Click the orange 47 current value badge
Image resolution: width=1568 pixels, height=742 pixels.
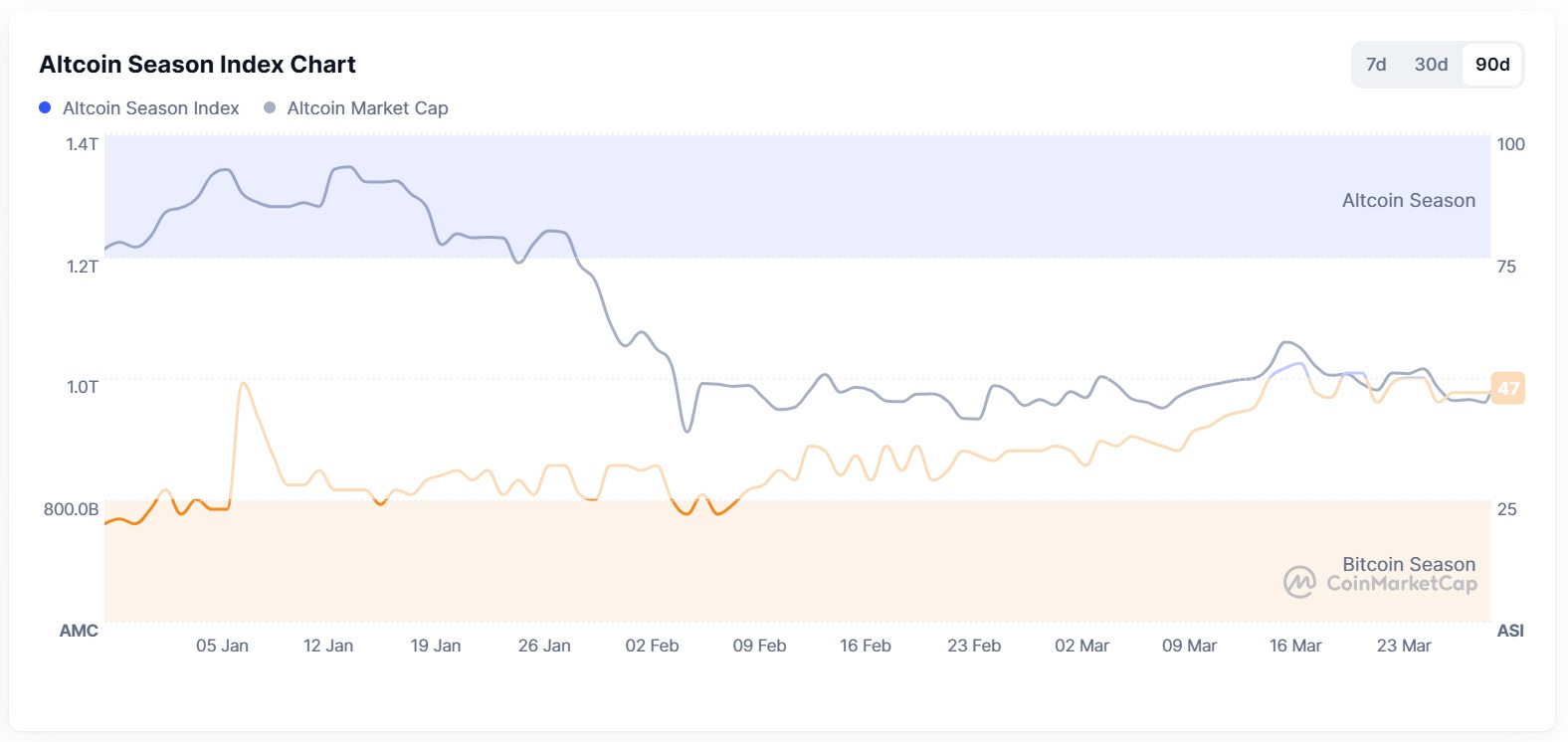point(1508,388)
